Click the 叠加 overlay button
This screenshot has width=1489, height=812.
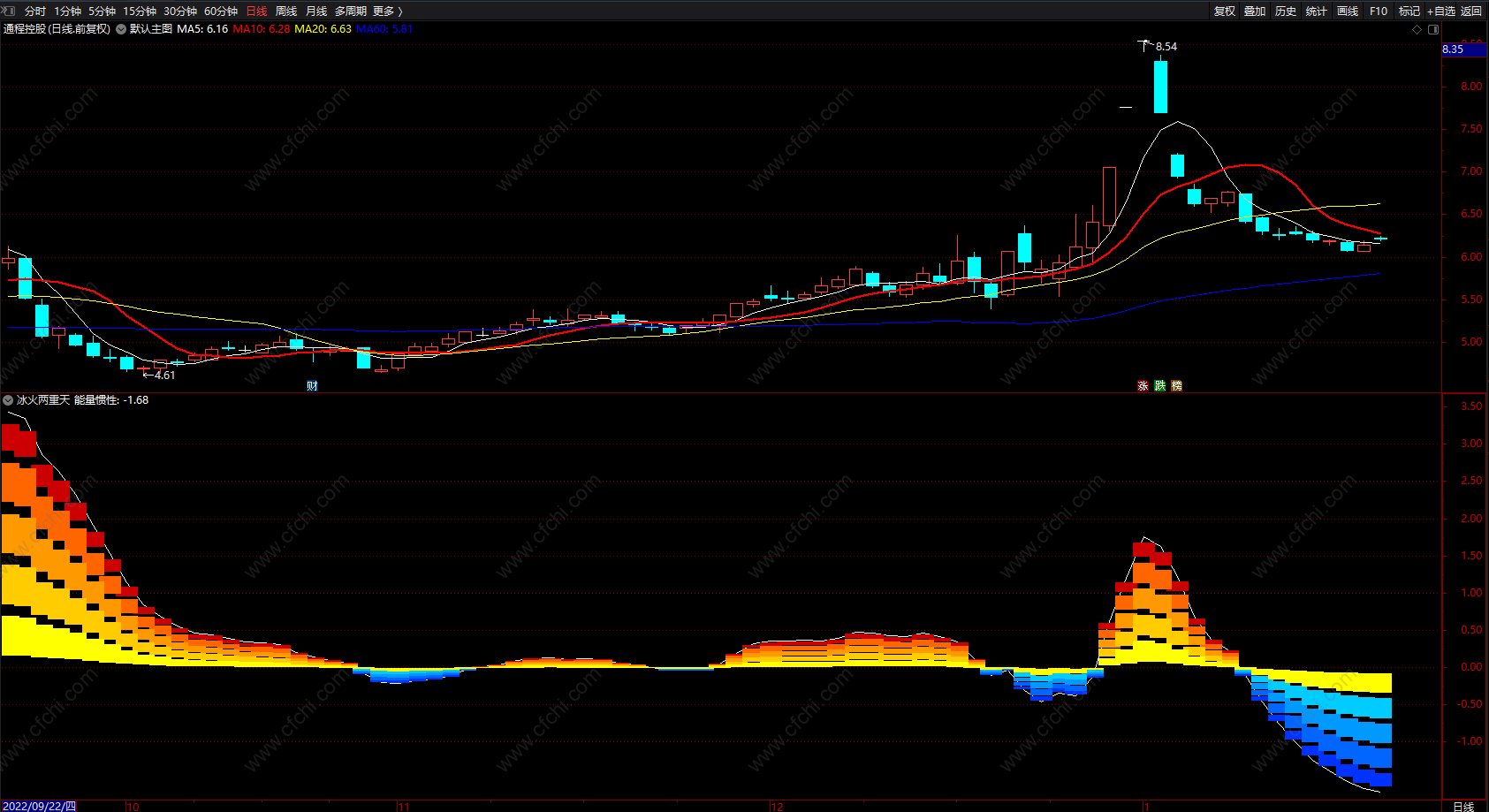[x=1255, y=11]
